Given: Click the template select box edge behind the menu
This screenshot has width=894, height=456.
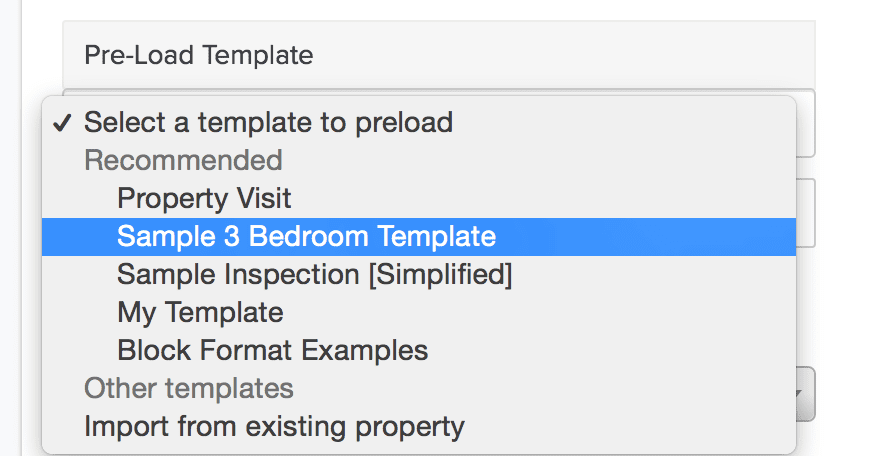Looking at the screenshot, I should [x=806, y=124].
